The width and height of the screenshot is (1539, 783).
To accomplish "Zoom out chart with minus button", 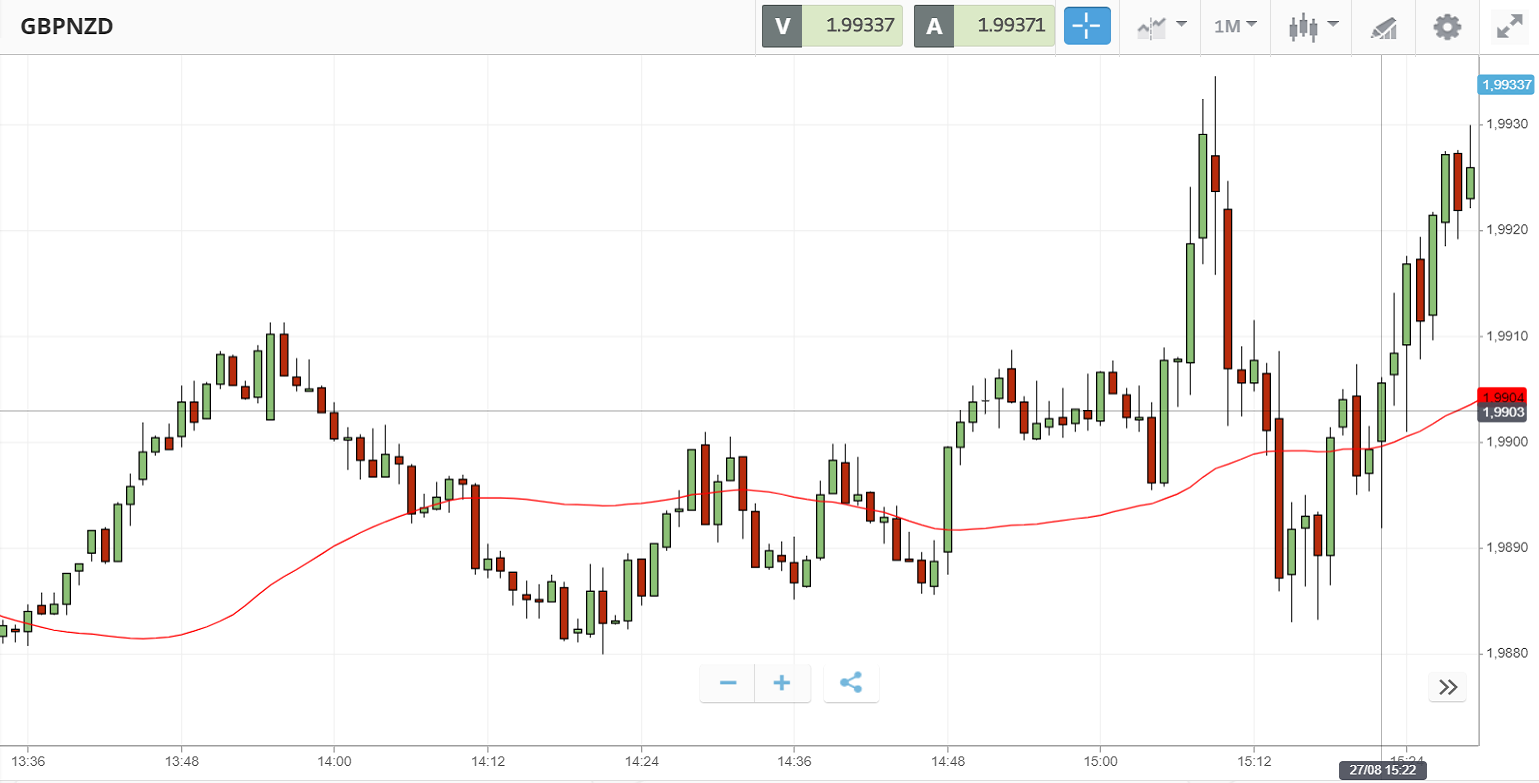I will coord(728,684).
